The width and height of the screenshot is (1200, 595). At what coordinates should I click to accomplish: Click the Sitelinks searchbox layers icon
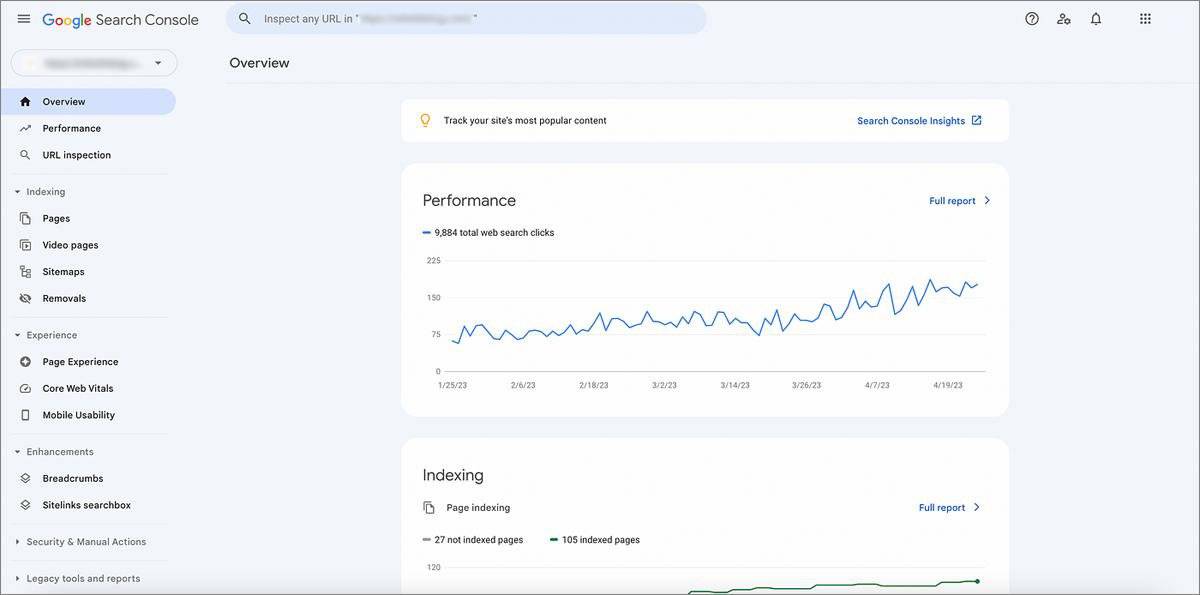(x=25, y=505)
